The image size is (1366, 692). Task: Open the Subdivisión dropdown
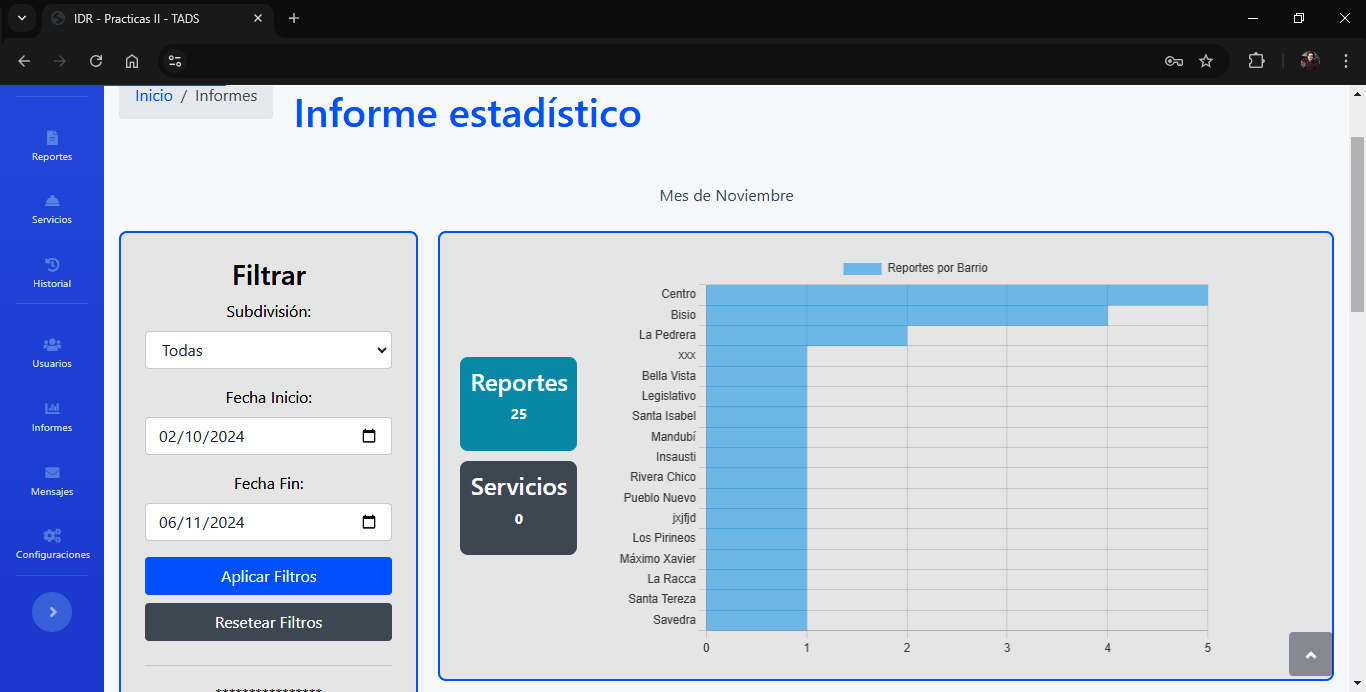click(268, 350)
